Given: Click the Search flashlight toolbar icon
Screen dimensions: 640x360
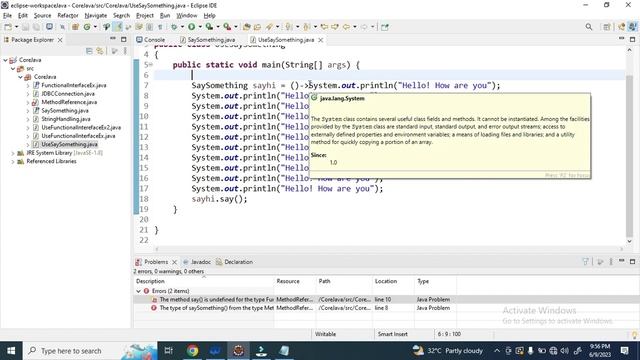Looking at the screenshot, I should click(x=269, y=27).
